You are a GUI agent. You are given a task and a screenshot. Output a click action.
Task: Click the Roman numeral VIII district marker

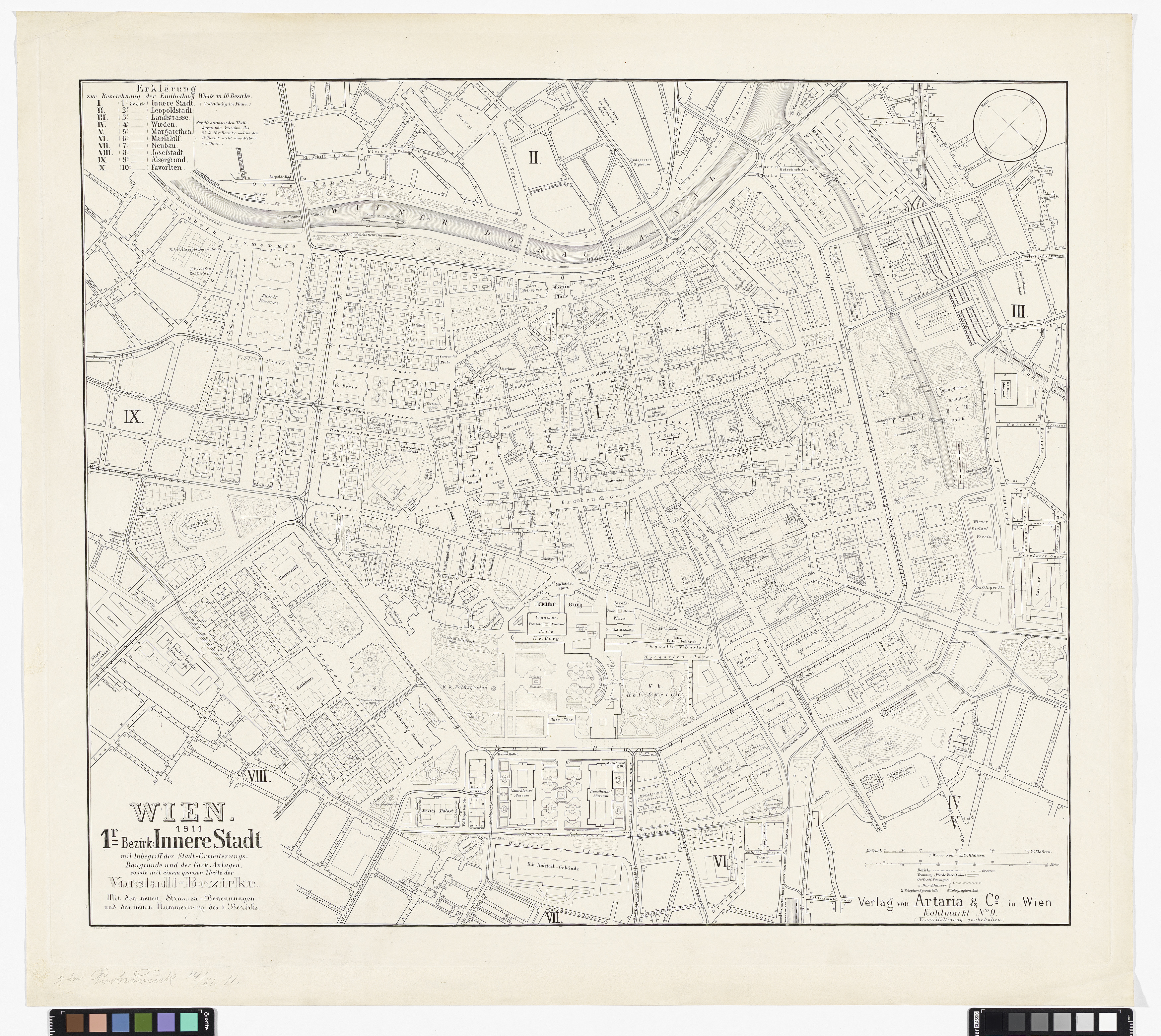pos(257,776)
